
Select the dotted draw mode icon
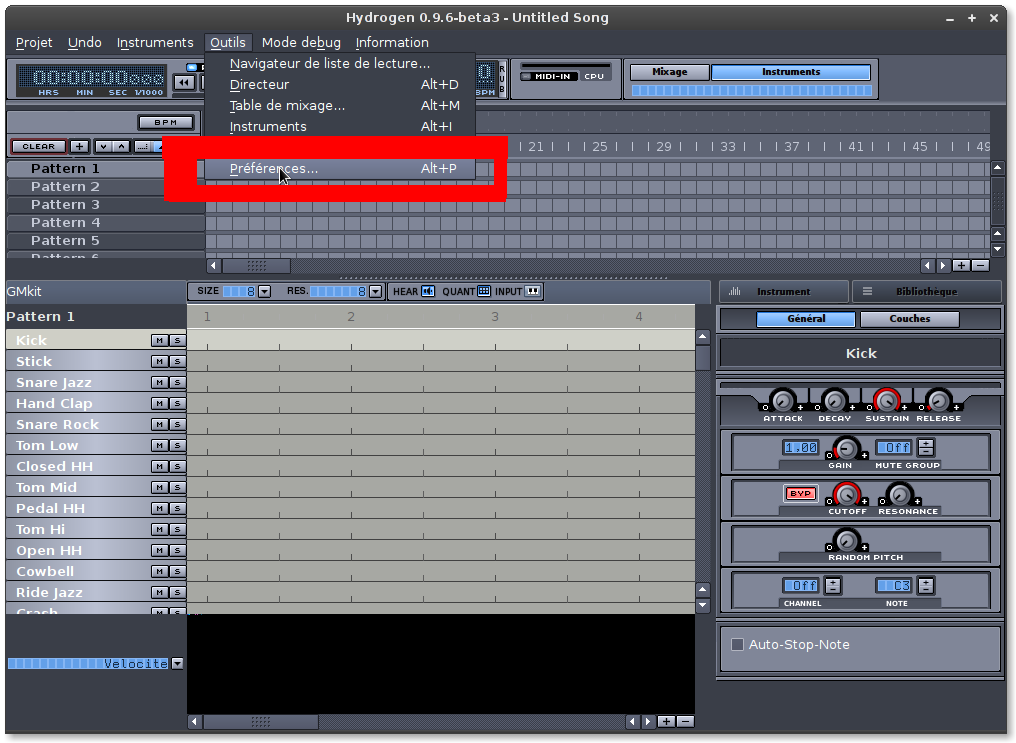point(143,146)
